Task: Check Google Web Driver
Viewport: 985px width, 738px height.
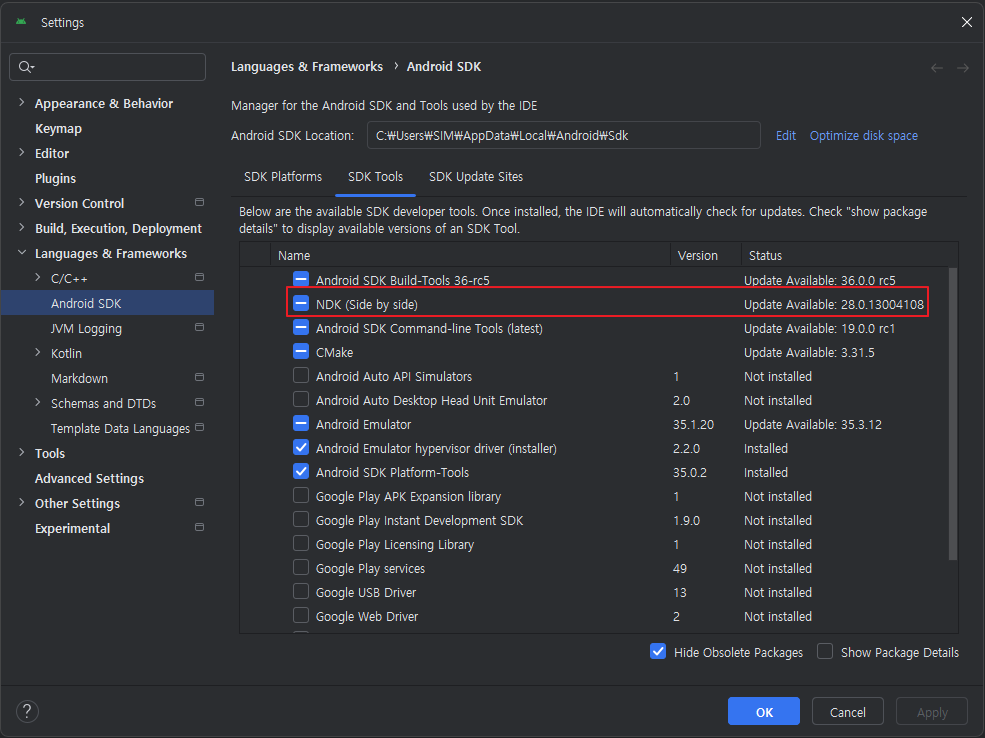Action: 301,615
